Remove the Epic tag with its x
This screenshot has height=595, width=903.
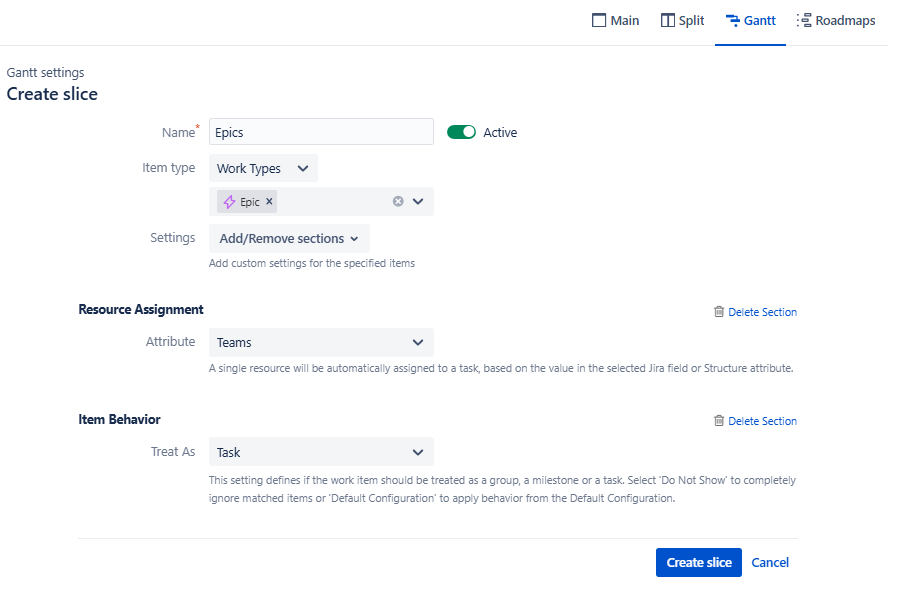[269, 202]
